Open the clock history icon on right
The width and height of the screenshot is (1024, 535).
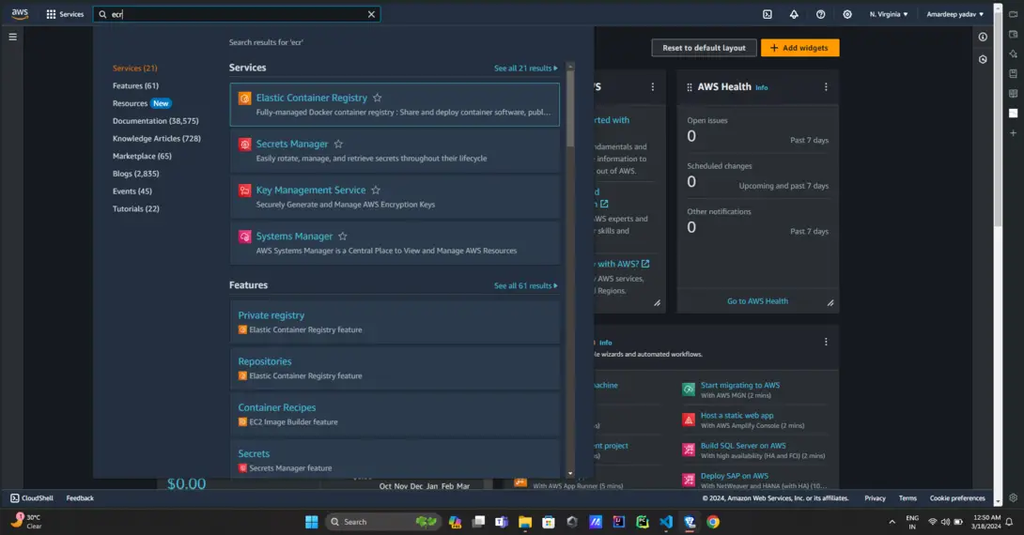(983, 59)
